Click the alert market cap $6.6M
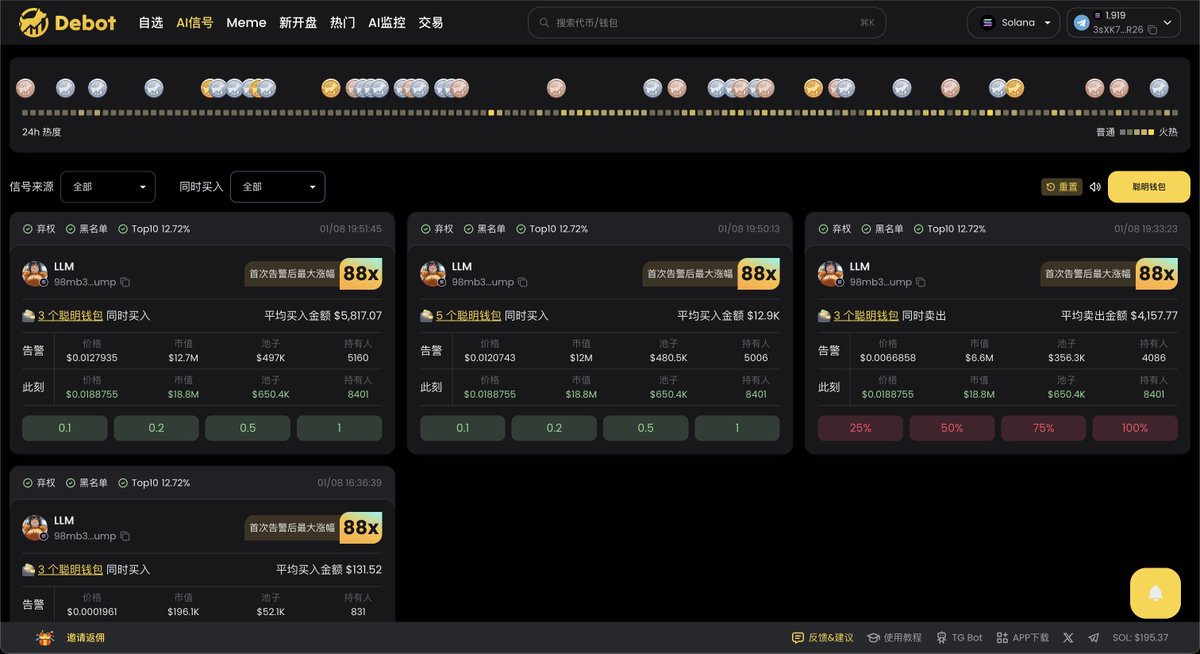The image size is (1200, 654). coord(979,357)
